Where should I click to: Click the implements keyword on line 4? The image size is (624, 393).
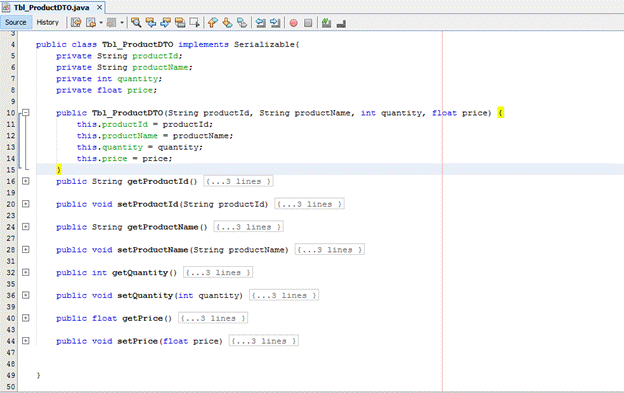[x=203, y=45]
